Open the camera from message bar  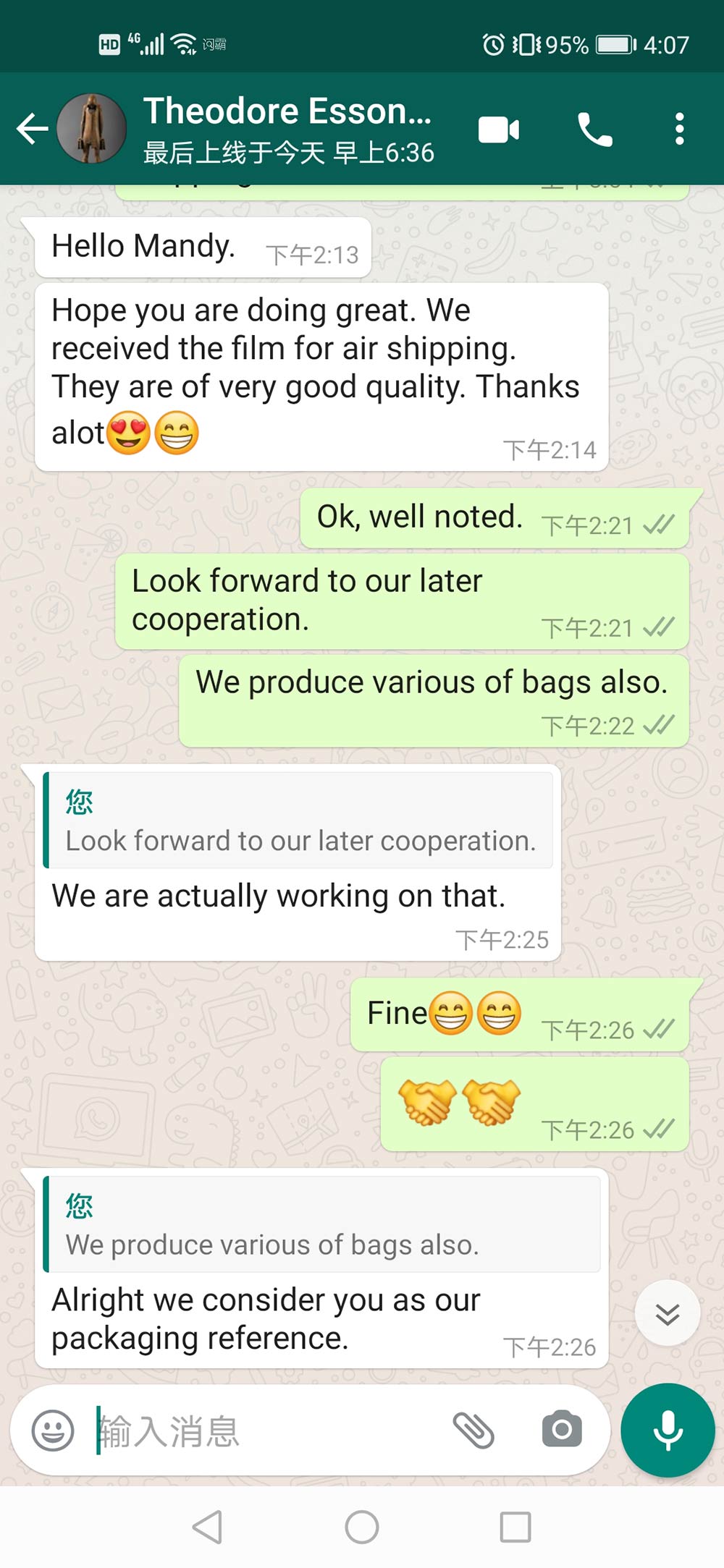[x=562, y=1428]
